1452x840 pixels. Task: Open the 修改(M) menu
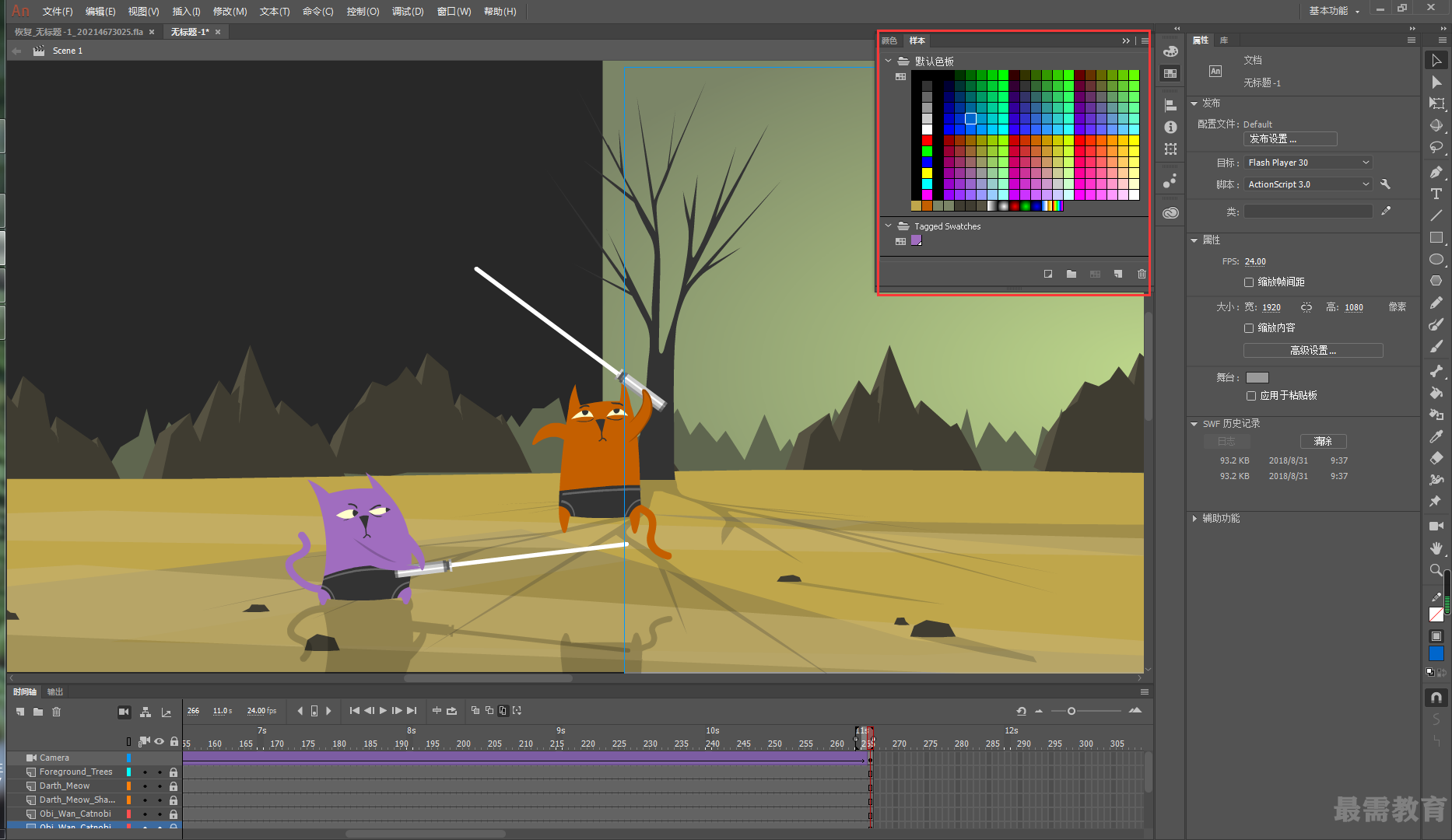point(230,11)
